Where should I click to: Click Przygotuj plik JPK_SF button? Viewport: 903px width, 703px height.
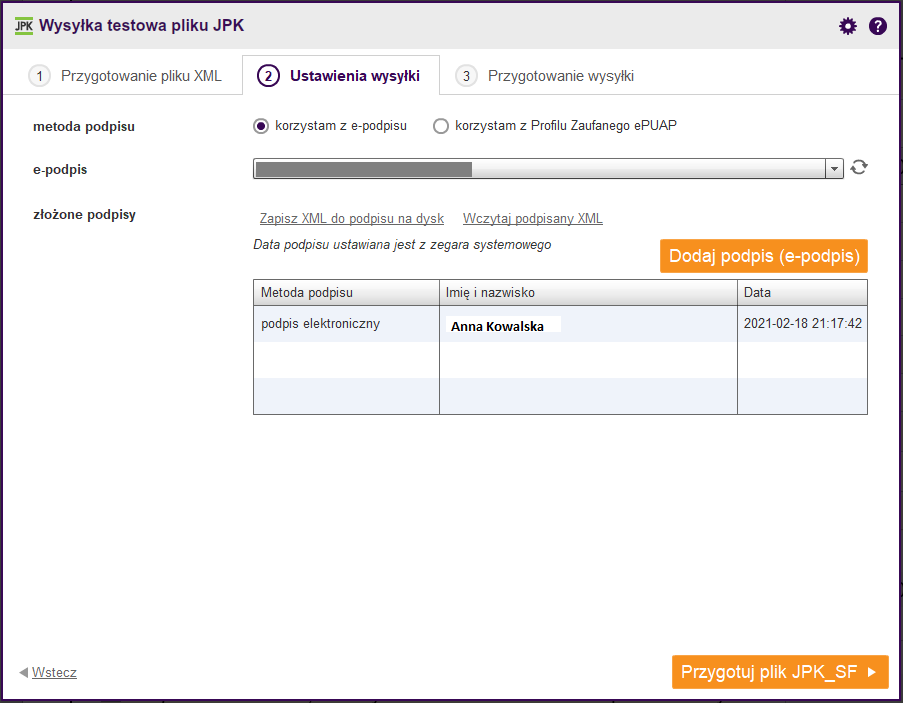pos(780,672)
